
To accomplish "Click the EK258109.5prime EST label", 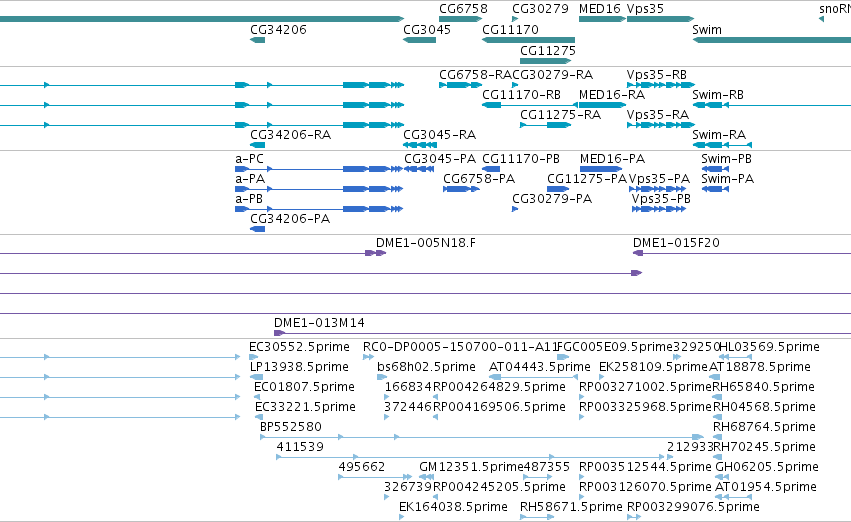I will point(653,367).
